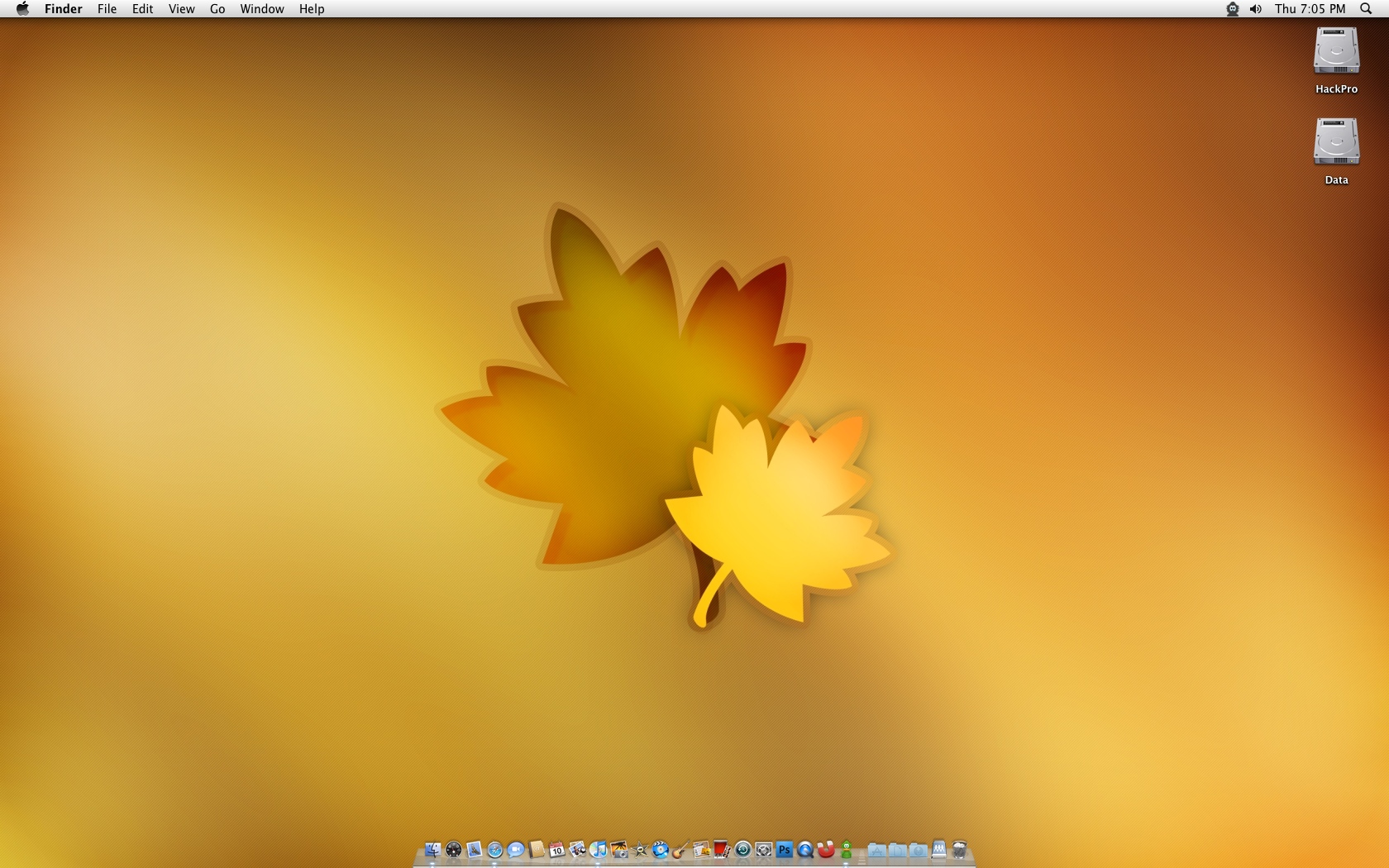
Task: Open the green Adium bird icon in Dock
Action: point(846,850)
